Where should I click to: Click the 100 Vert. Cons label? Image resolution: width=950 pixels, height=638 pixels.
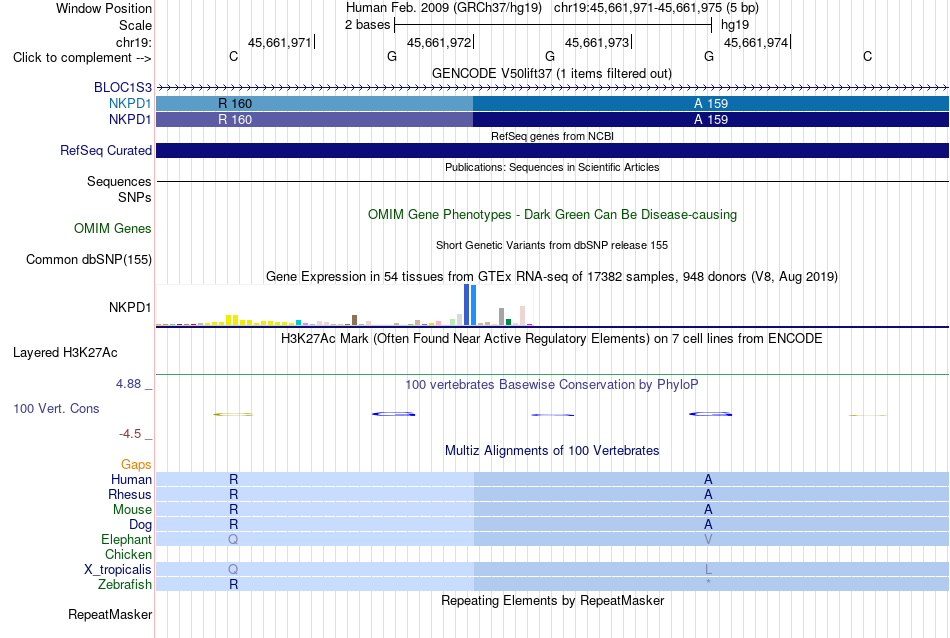click(x=56, y=408)
